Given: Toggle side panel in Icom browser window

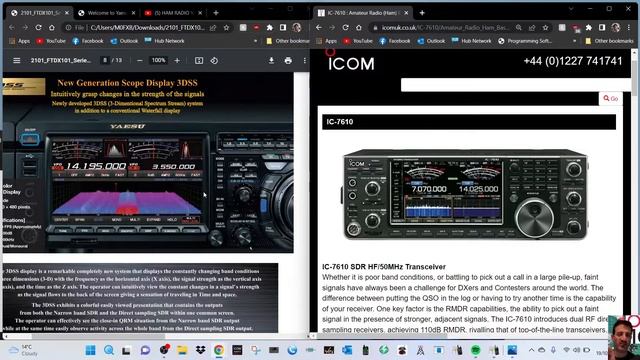Looking at the screenshot, I should (x=602, y=27).
